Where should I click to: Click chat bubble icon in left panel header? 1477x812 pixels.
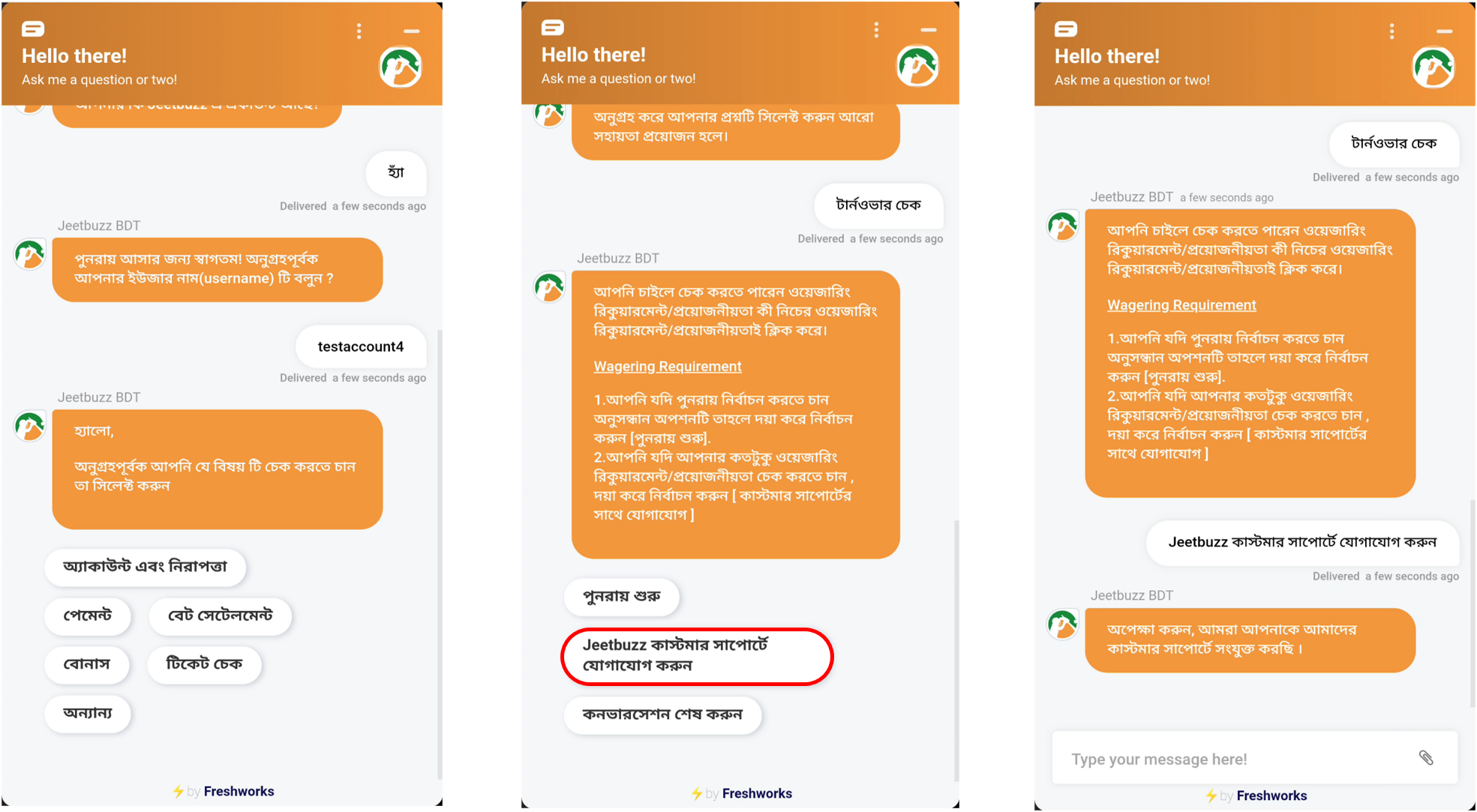[x=33, y=29]
